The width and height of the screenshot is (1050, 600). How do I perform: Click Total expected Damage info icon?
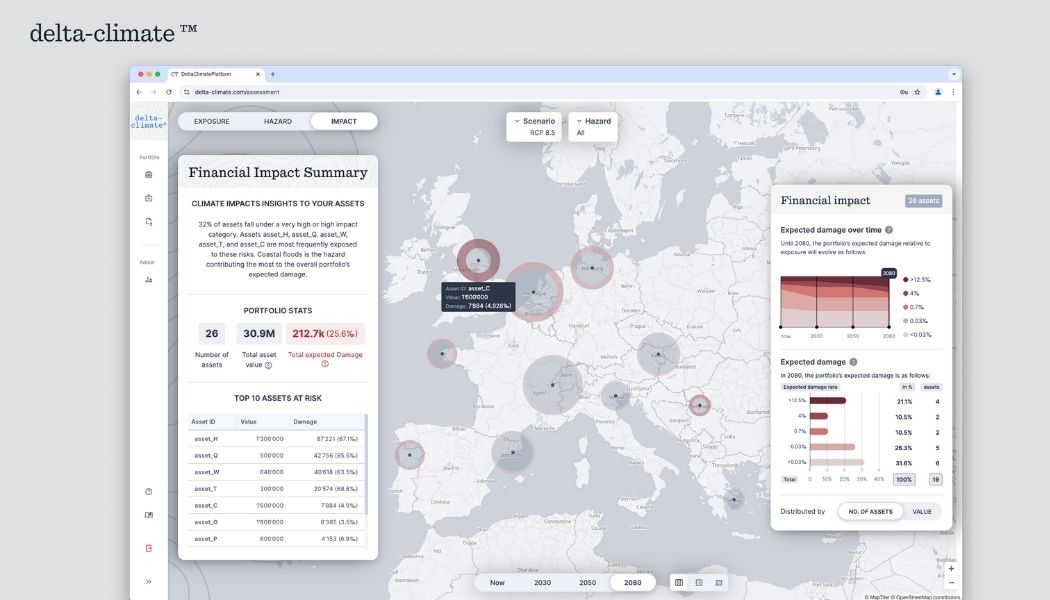click(x=325, y=364)
